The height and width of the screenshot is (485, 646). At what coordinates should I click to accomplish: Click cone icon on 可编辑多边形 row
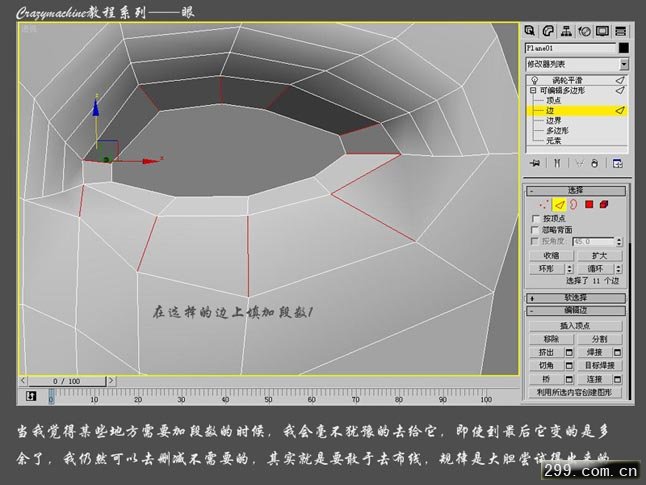(x=620, y=90)
